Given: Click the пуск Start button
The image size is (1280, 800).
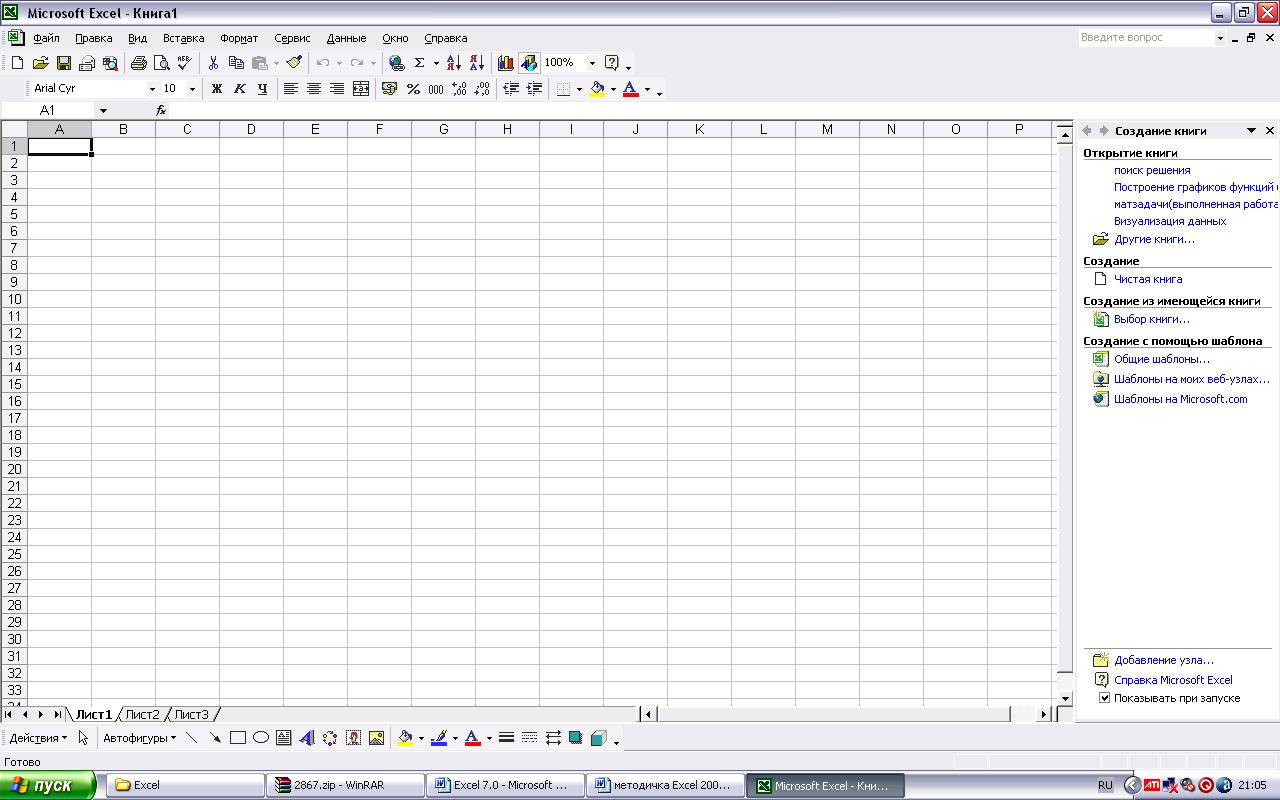Looking at the screenshot, I should (48, 785).
